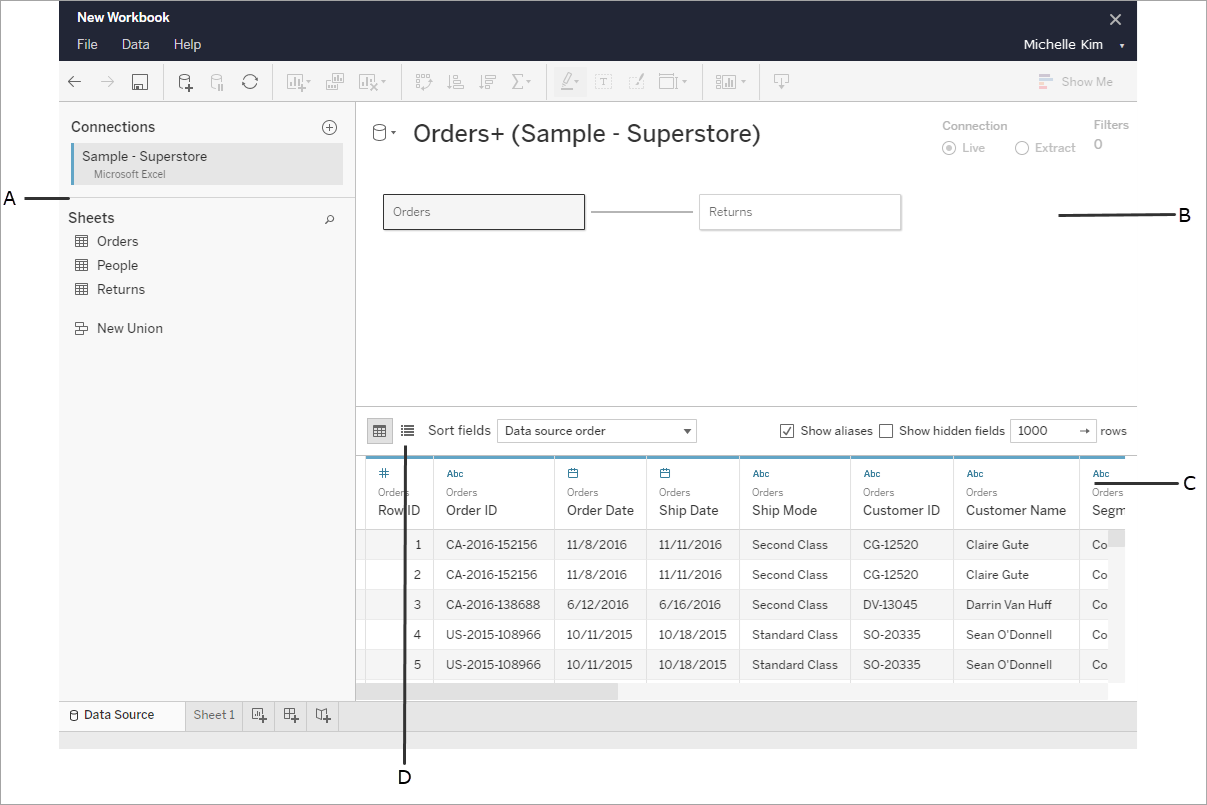Open the sheet search in the Sheets pane
This screenshot has height=805, width=1207.
329,218
